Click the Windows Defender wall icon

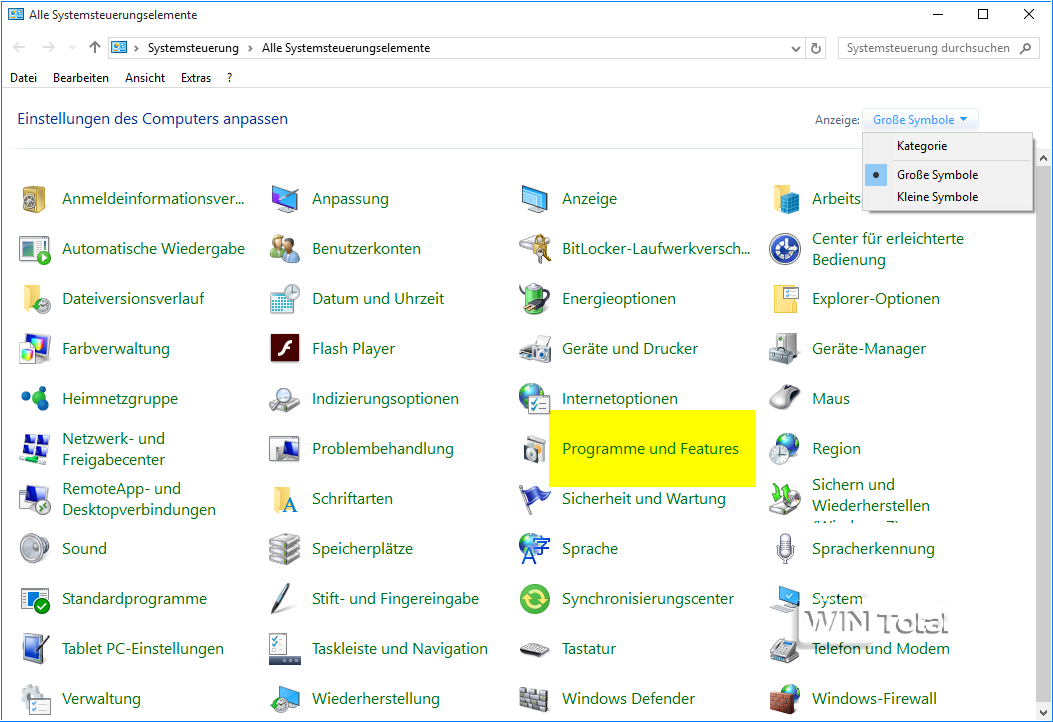535,699
